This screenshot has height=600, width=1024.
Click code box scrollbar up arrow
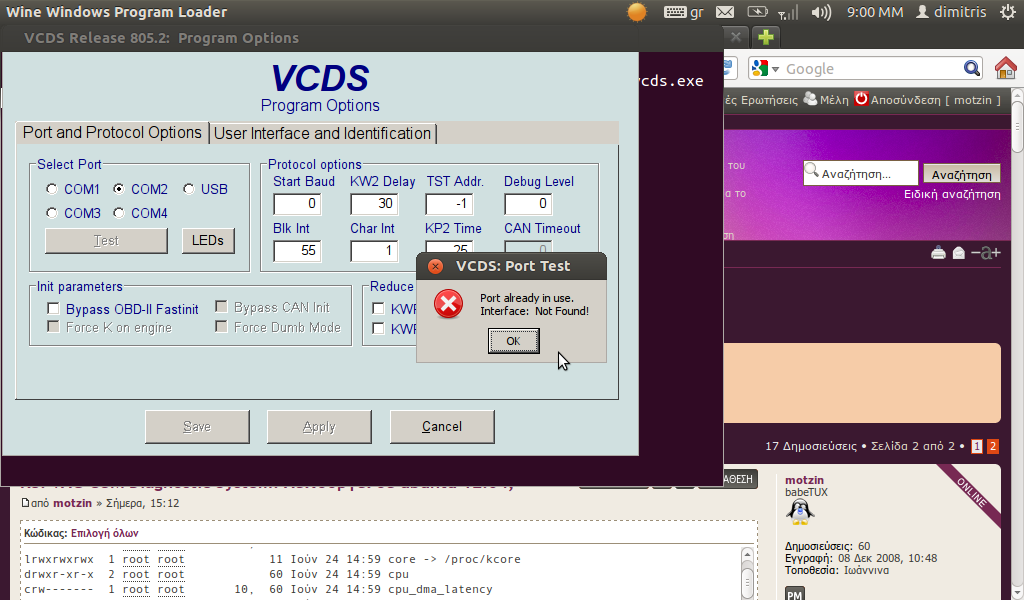[x=748, y=554]
